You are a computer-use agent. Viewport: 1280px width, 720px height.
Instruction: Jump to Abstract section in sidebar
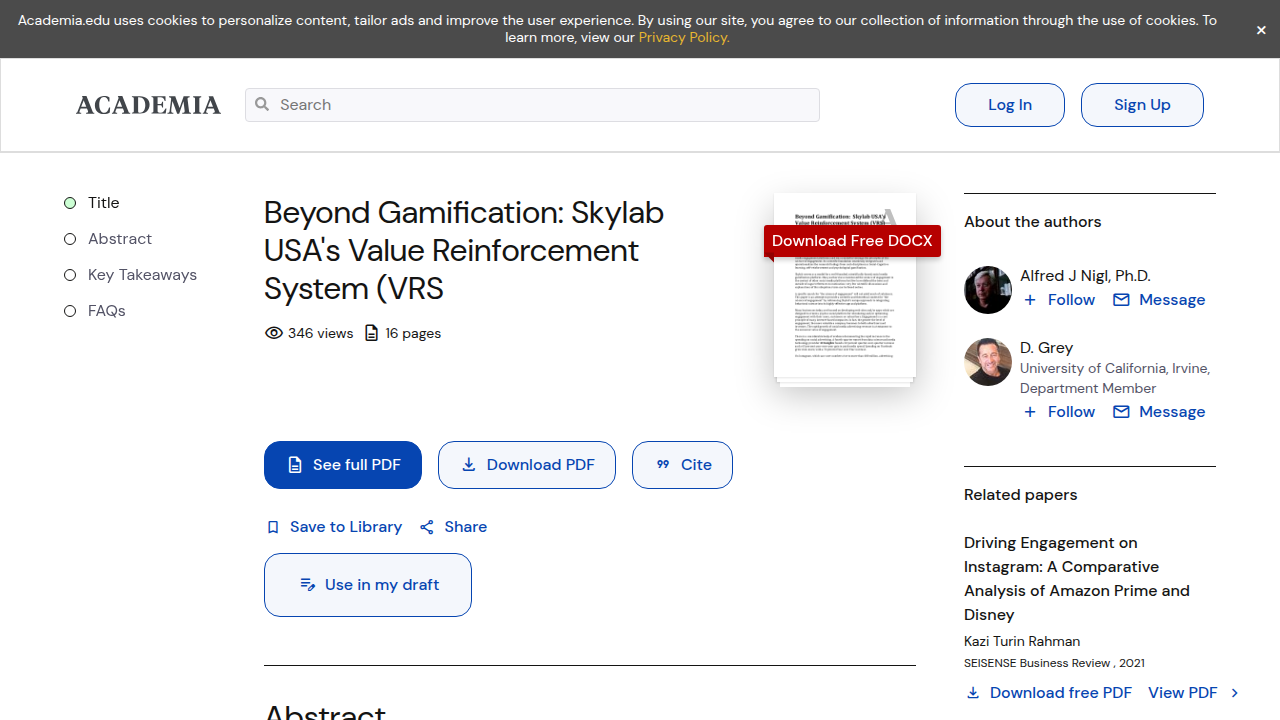click(x=120, y=239)
